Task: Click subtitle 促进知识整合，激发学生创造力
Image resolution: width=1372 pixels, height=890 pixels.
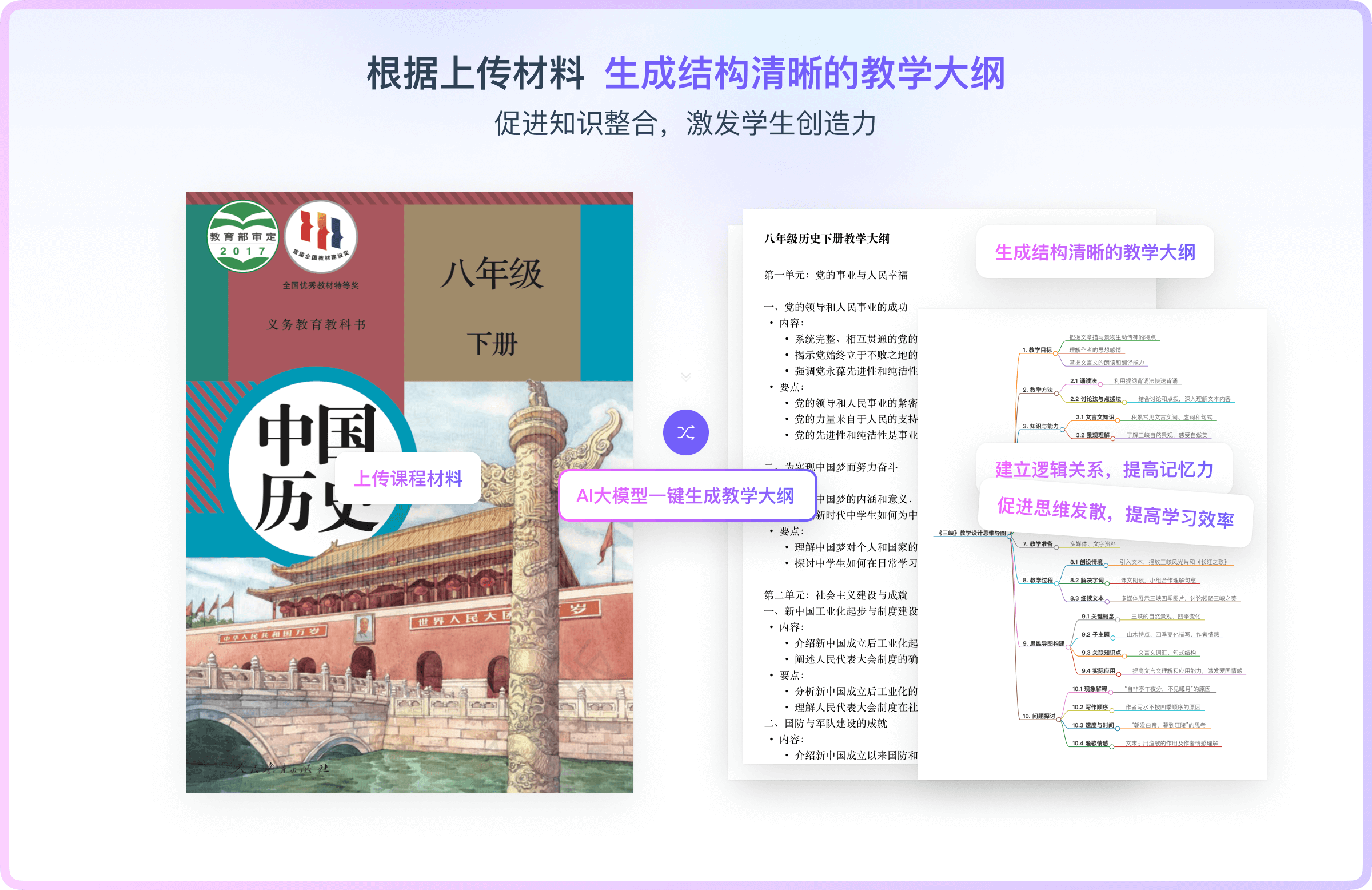Action: (685, 123)
